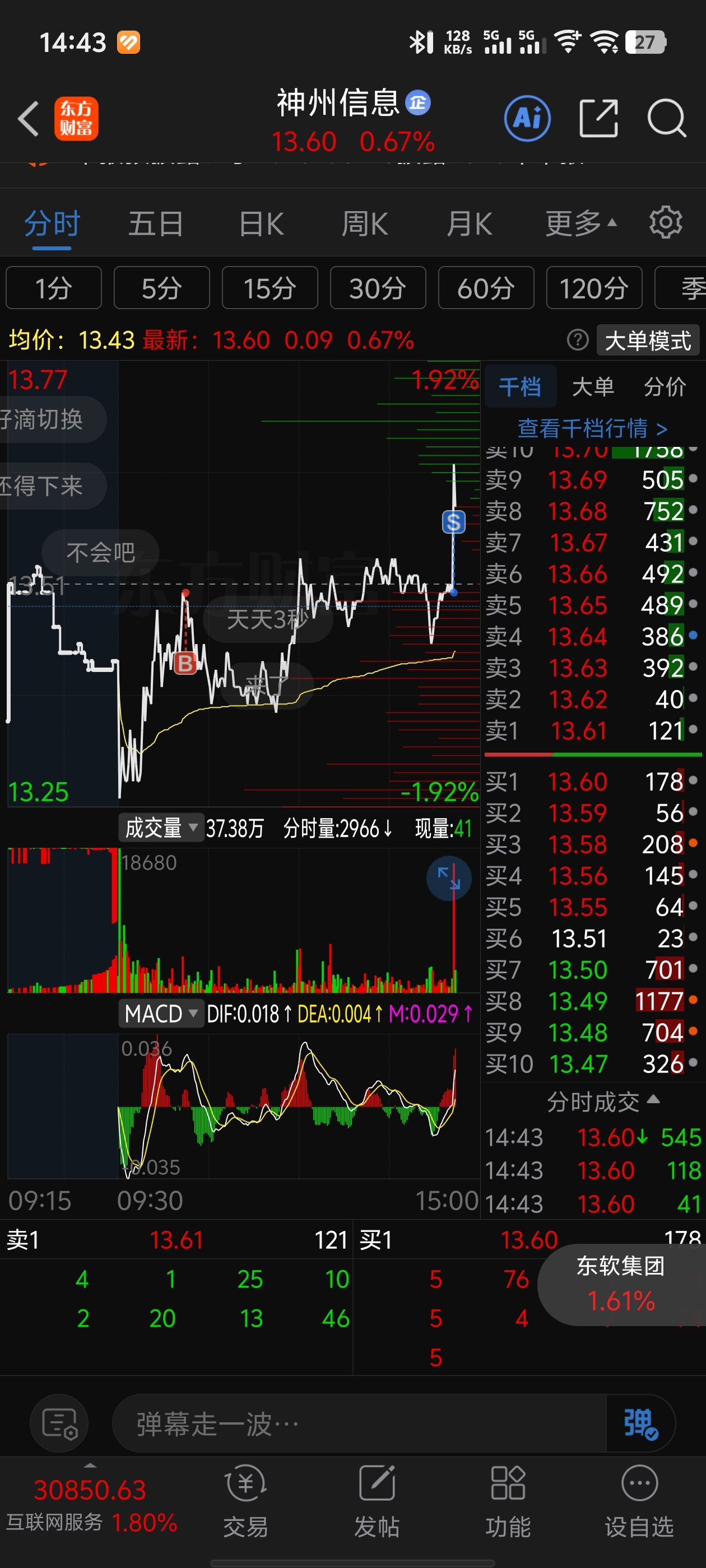706x1568 pixels.
Task: Tap the 14:43 trade with volume 545
Action: pyautogui.click(x=593, y=1137)
